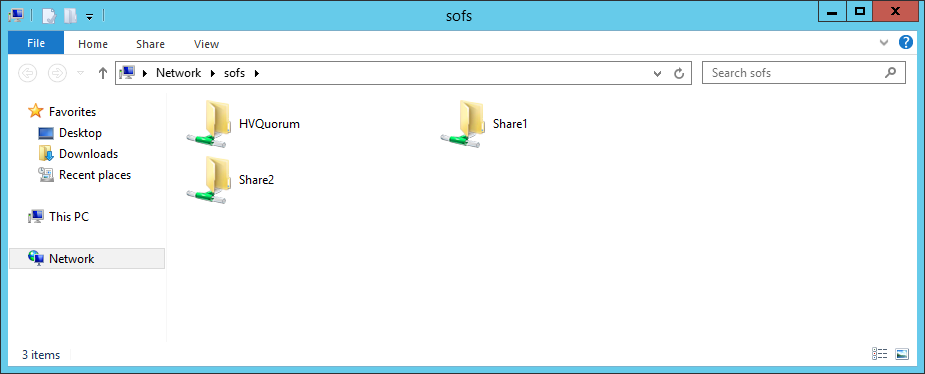Select the Share1 network folder icon
Viewport: 925px width, 374px height.
pyautogui.click(x=462, y=124)
